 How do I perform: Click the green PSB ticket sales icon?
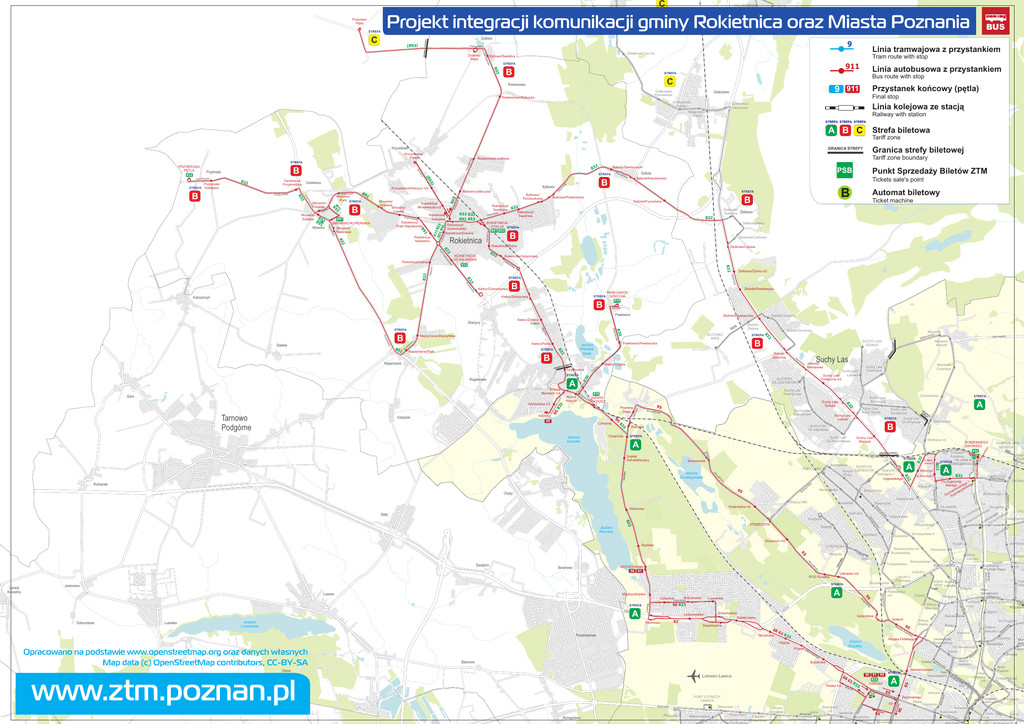(845, 171)
